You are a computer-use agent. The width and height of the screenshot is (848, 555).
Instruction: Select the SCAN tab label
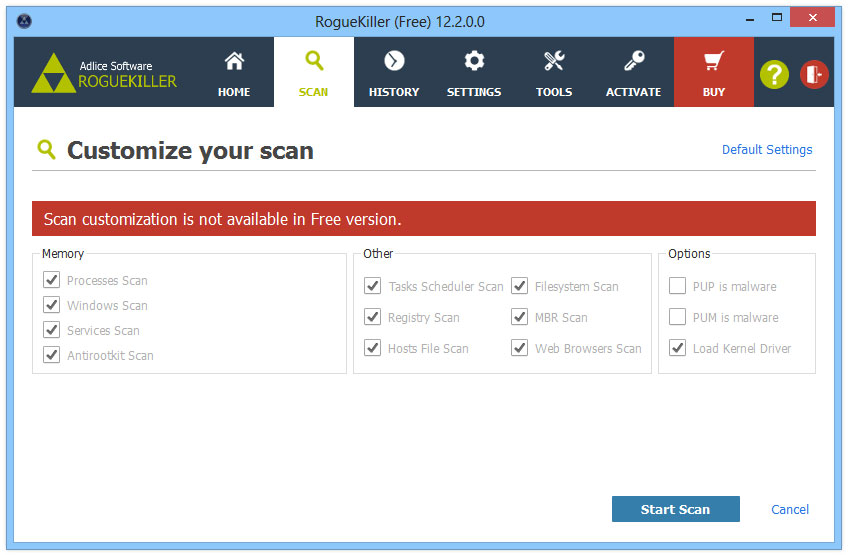point(314,92)
